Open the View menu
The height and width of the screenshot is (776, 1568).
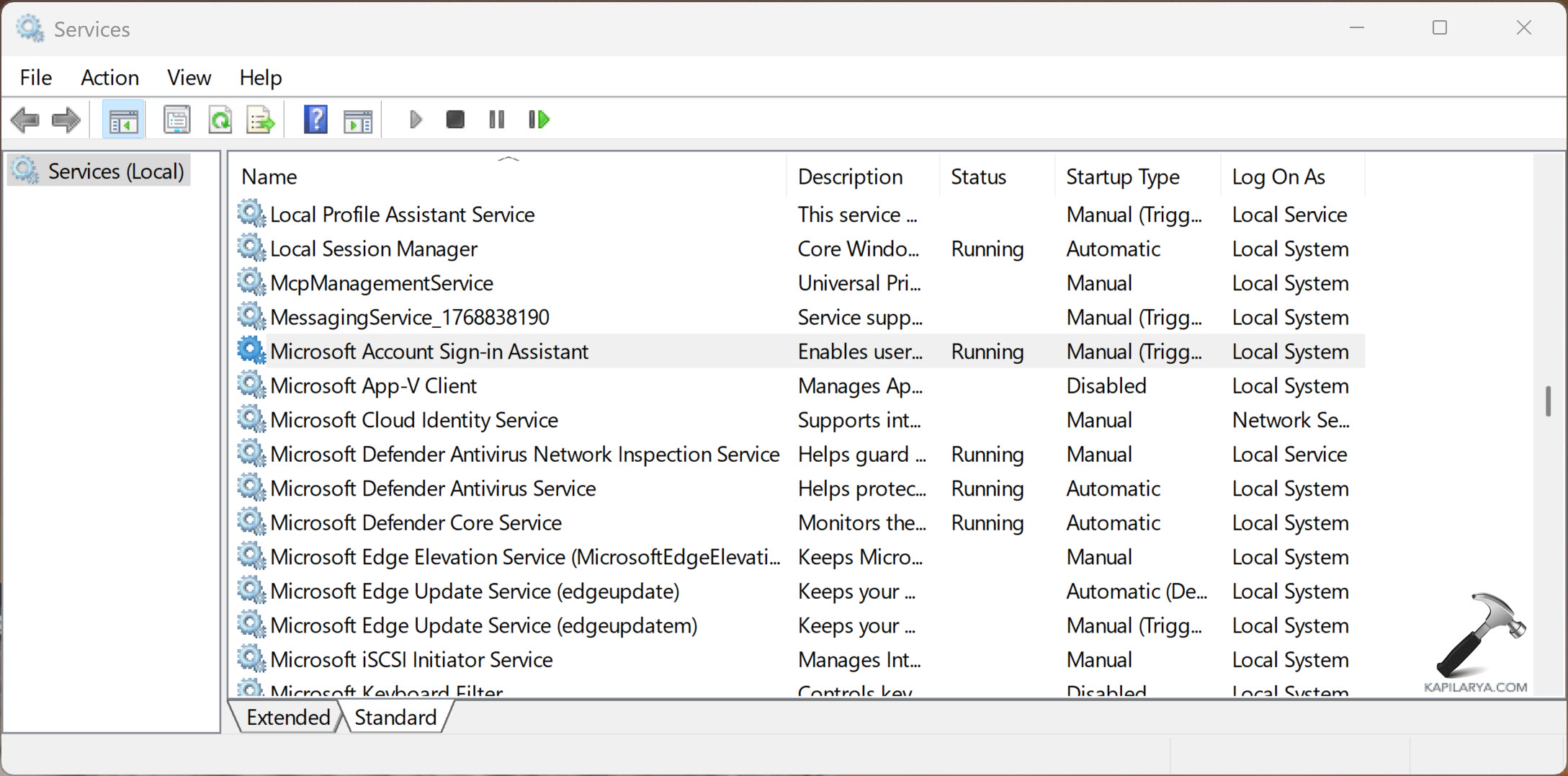[188, 77]
